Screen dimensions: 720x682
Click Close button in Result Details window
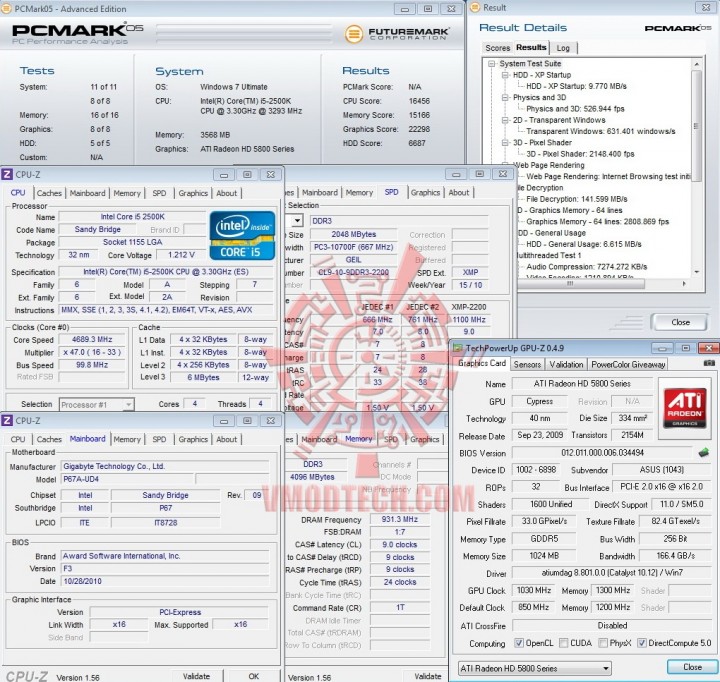(x=680, y=322)
